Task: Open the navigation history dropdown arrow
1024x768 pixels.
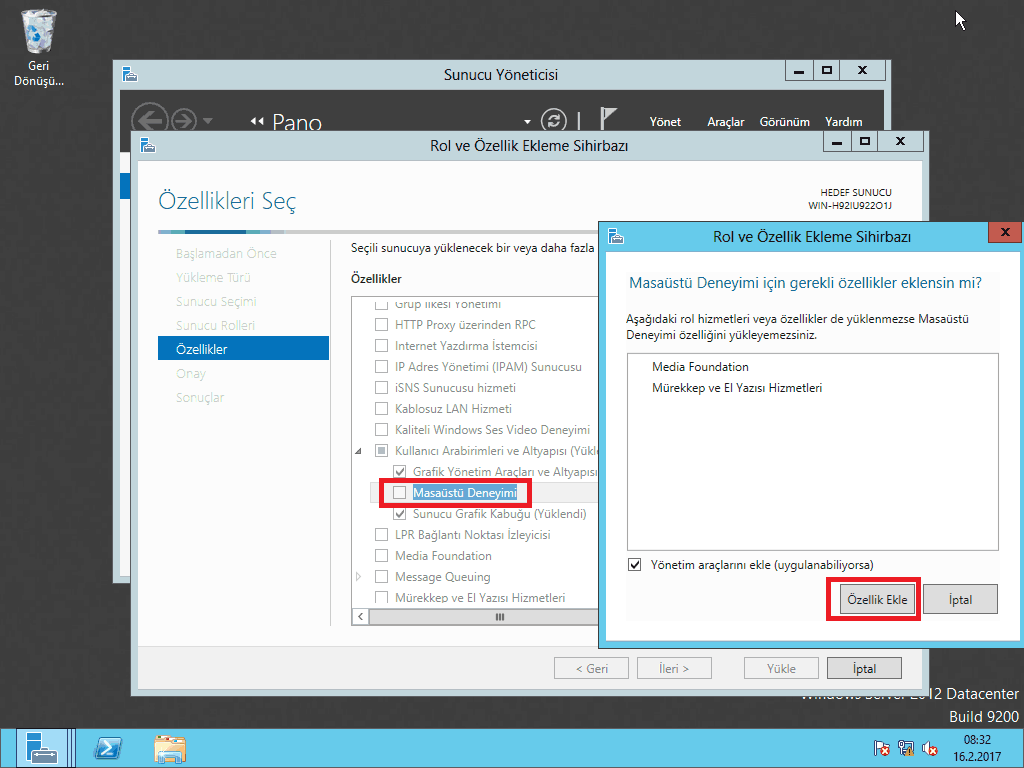Action: pyautogui.click(x=207, y=121)
